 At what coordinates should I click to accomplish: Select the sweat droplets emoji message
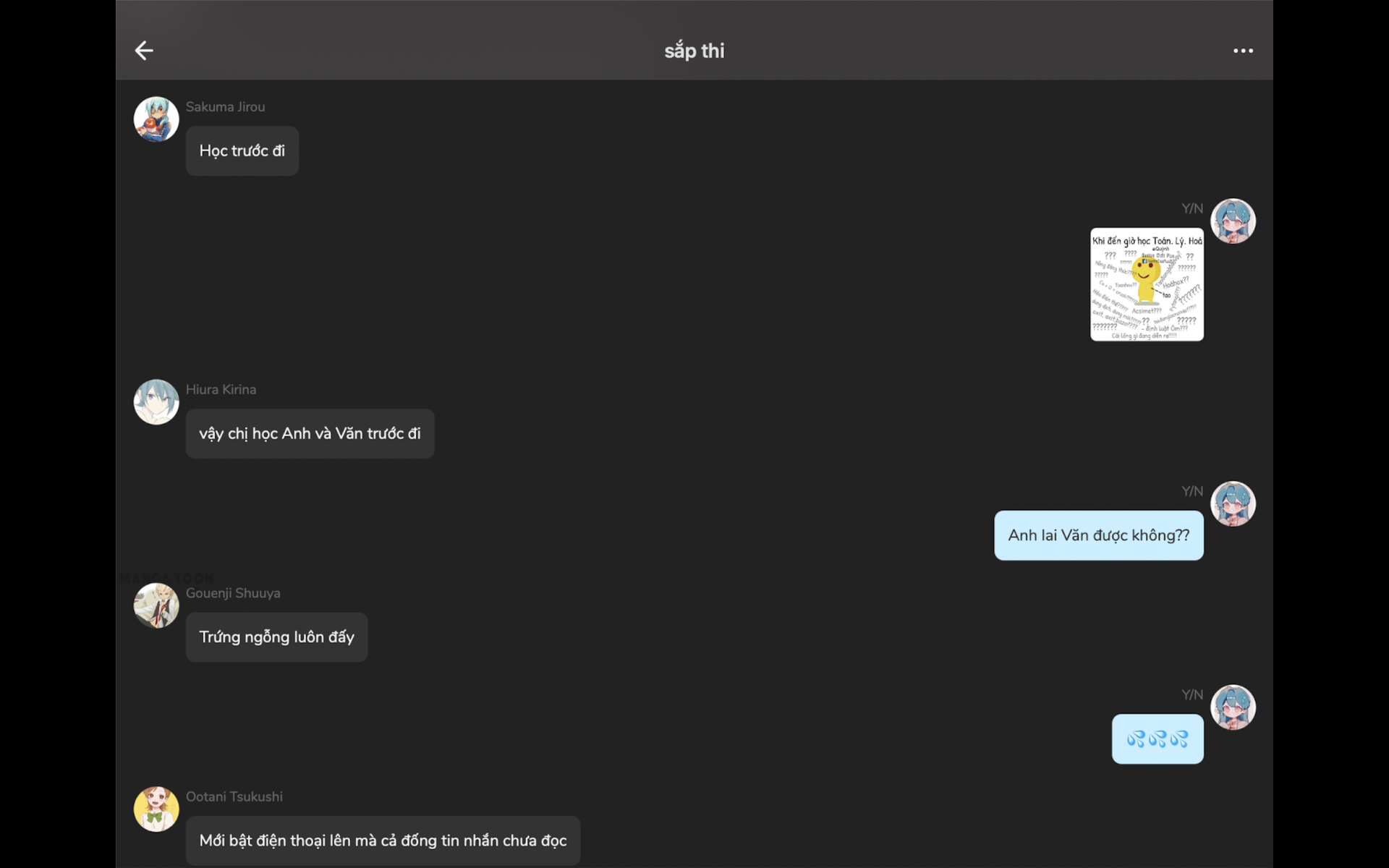coord(1157,739)
